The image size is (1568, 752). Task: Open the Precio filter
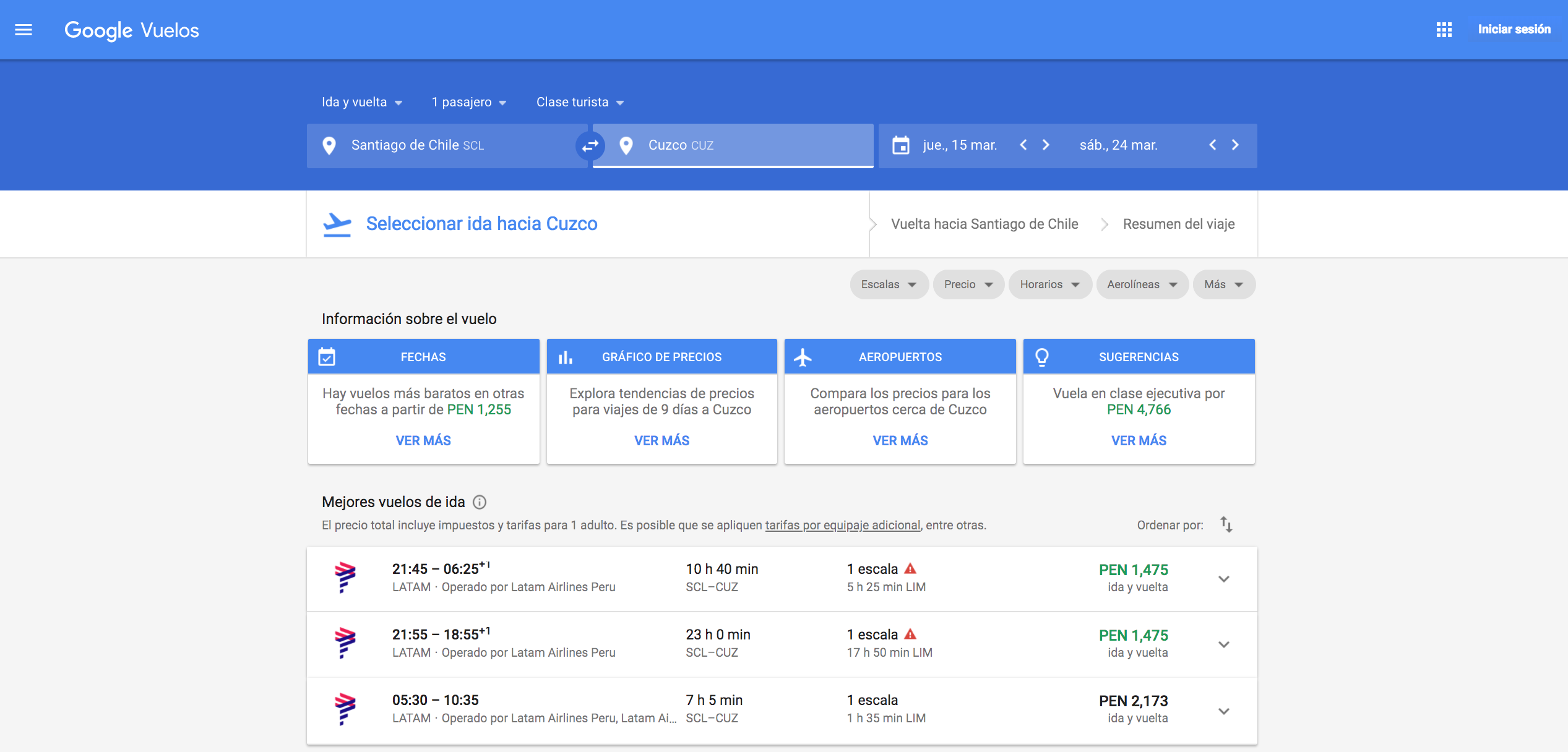coord(968,284)
